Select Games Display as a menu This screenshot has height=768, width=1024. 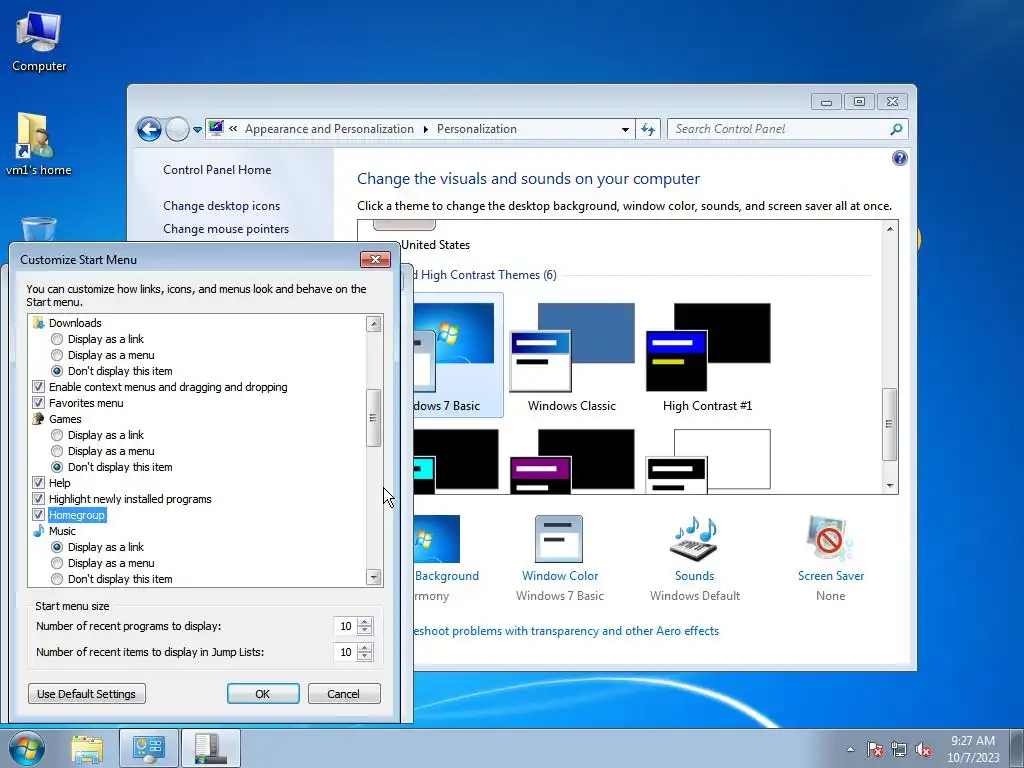point(57,451)
